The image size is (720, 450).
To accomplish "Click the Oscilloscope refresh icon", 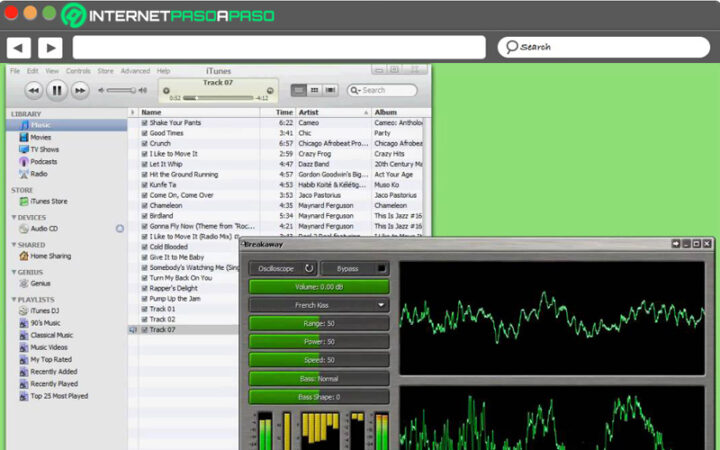I will [309, 268].
